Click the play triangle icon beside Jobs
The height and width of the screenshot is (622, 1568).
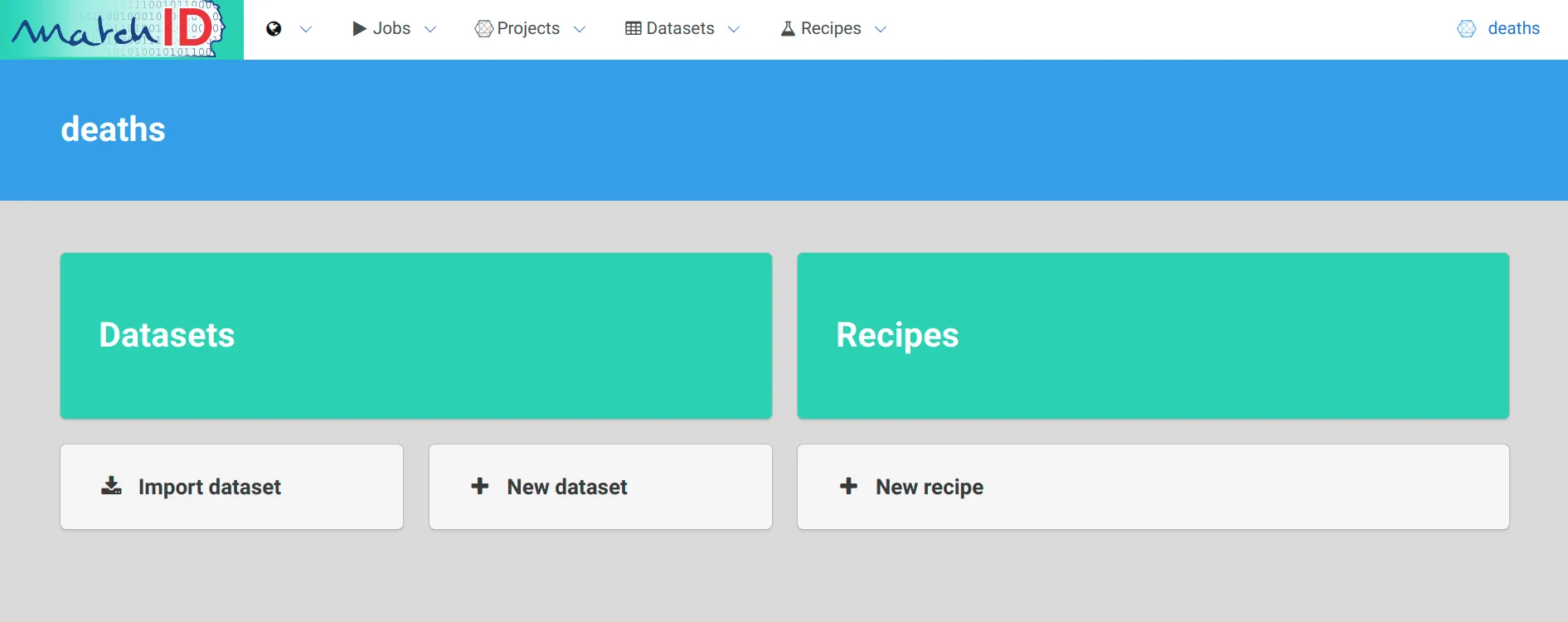357,27
